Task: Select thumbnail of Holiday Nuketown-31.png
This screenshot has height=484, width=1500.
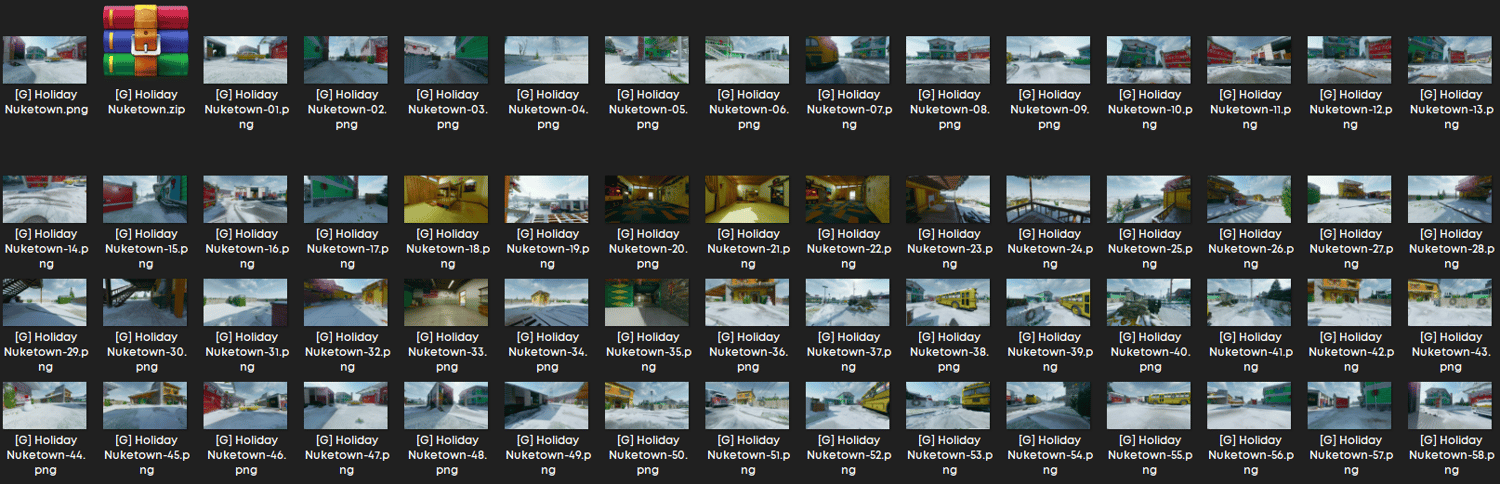Action: 245,302
